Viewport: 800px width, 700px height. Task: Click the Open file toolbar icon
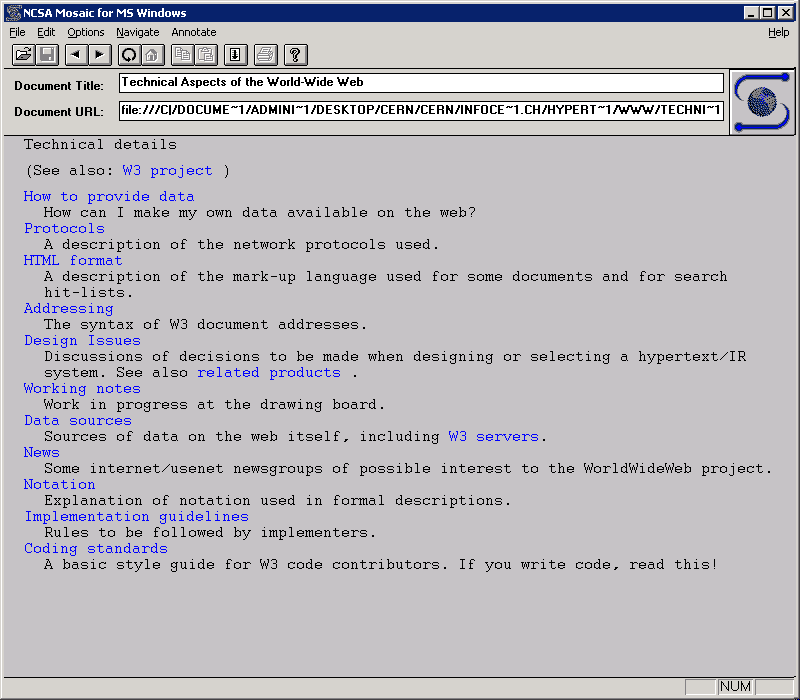click(23, 55)
